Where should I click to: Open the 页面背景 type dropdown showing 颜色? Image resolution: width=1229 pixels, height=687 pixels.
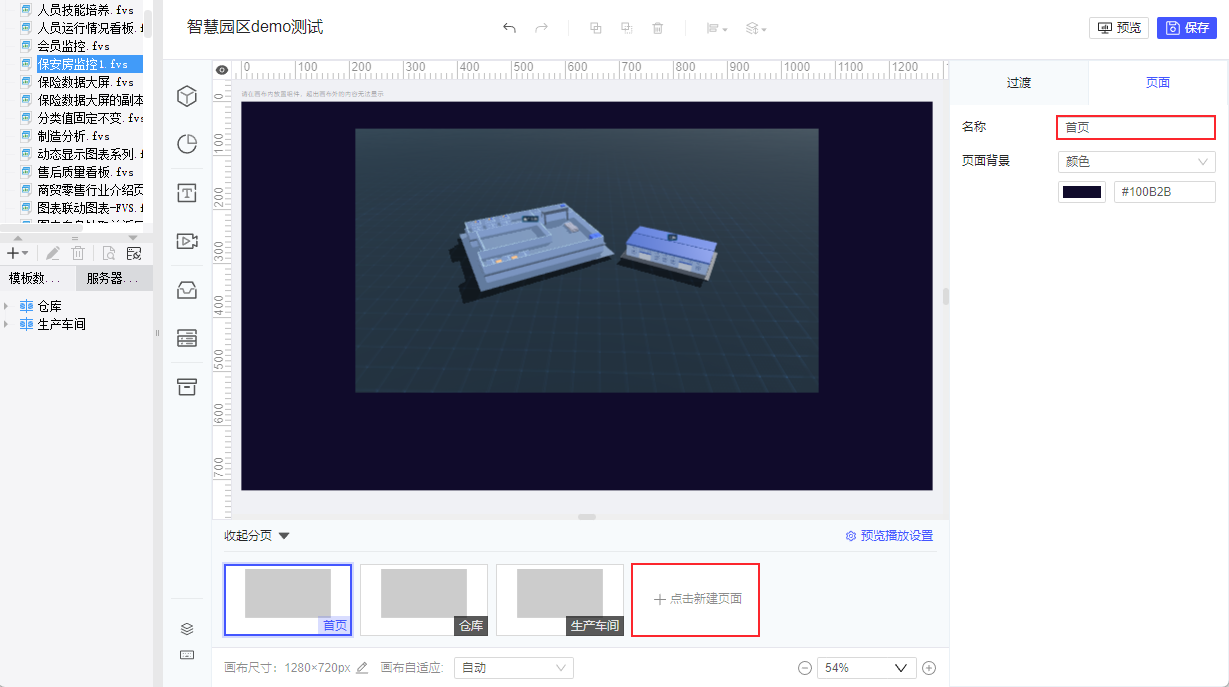click(x=1137, y=161)
